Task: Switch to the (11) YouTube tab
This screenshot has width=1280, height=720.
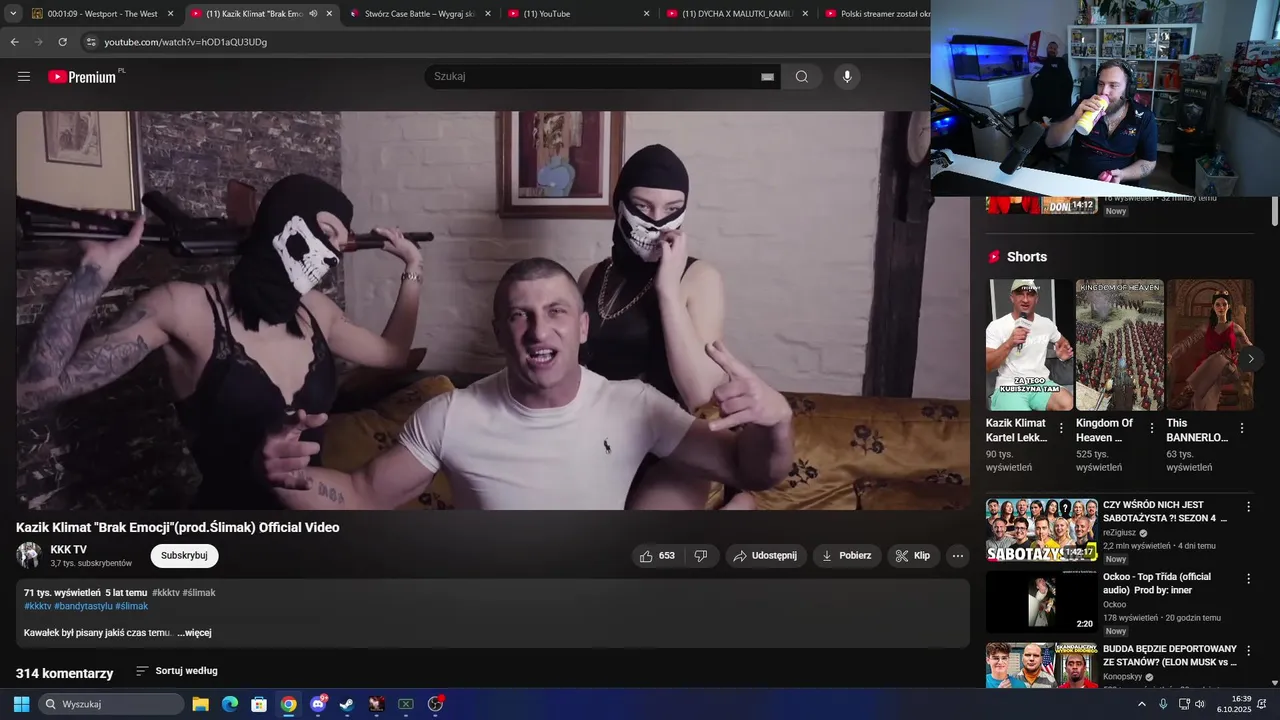Action: 578,14
